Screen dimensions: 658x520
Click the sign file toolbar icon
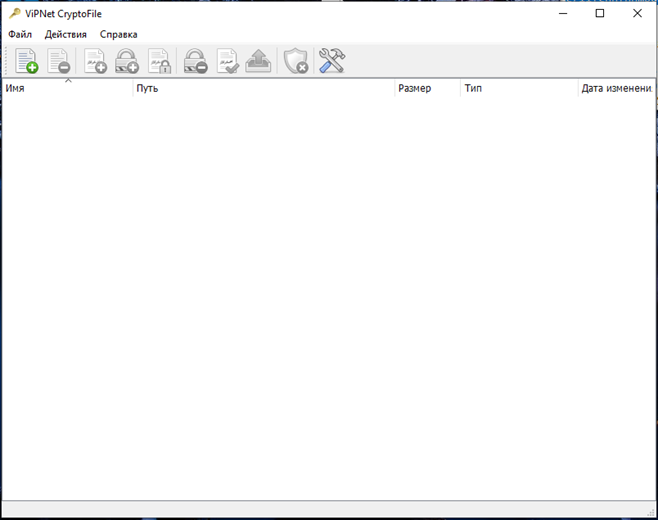[96, 61]
